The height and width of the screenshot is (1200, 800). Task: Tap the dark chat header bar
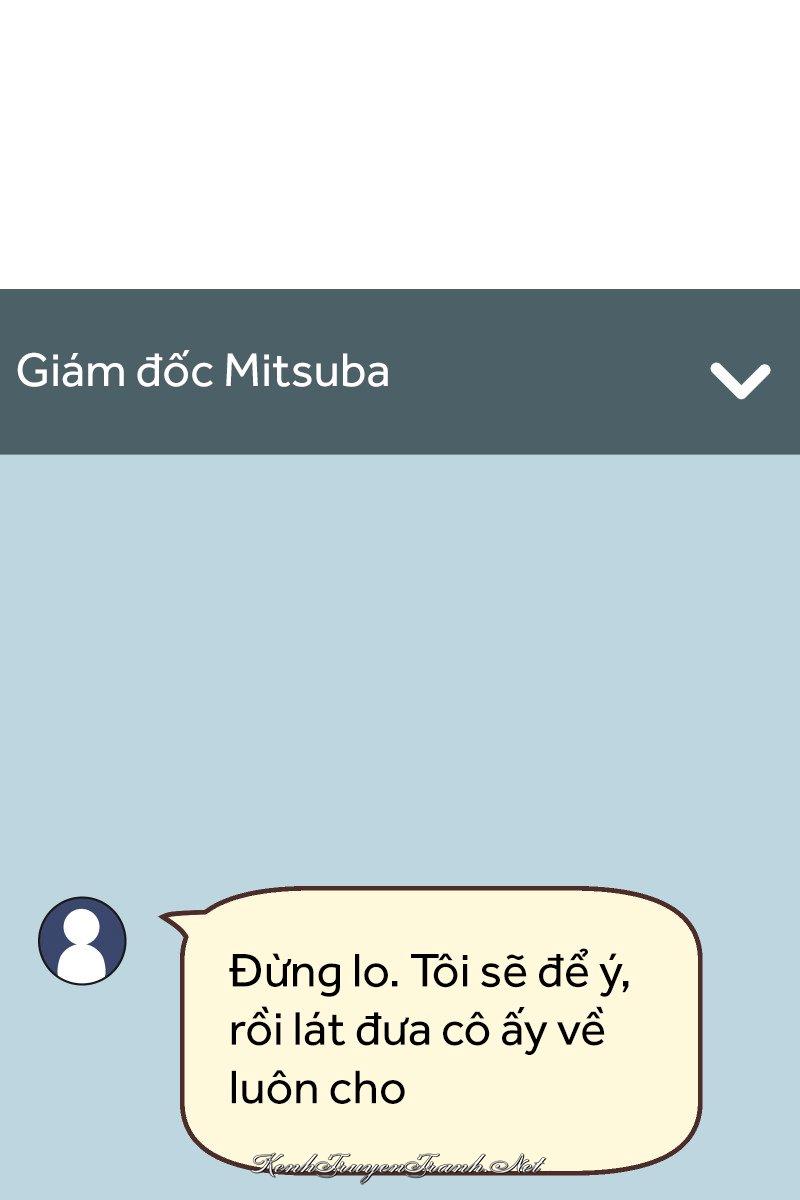(x=400, y=372)
